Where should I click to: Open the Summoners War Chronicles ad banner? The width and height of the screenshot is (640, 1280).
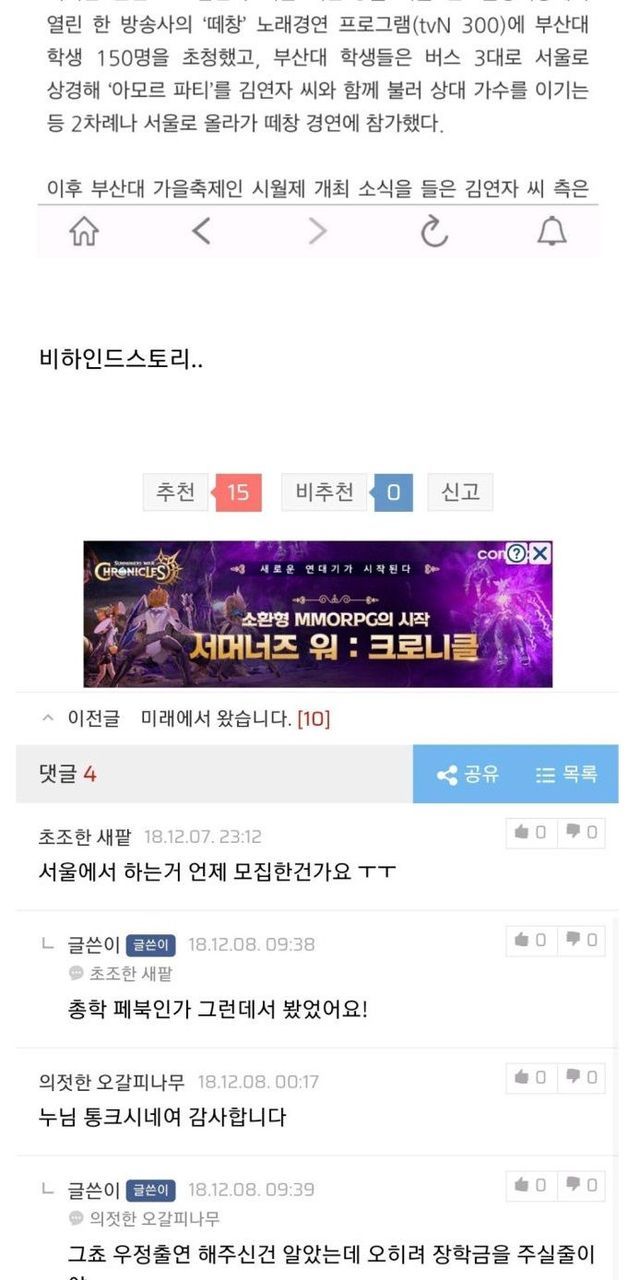pyautogui.click(x=318, y=614)
